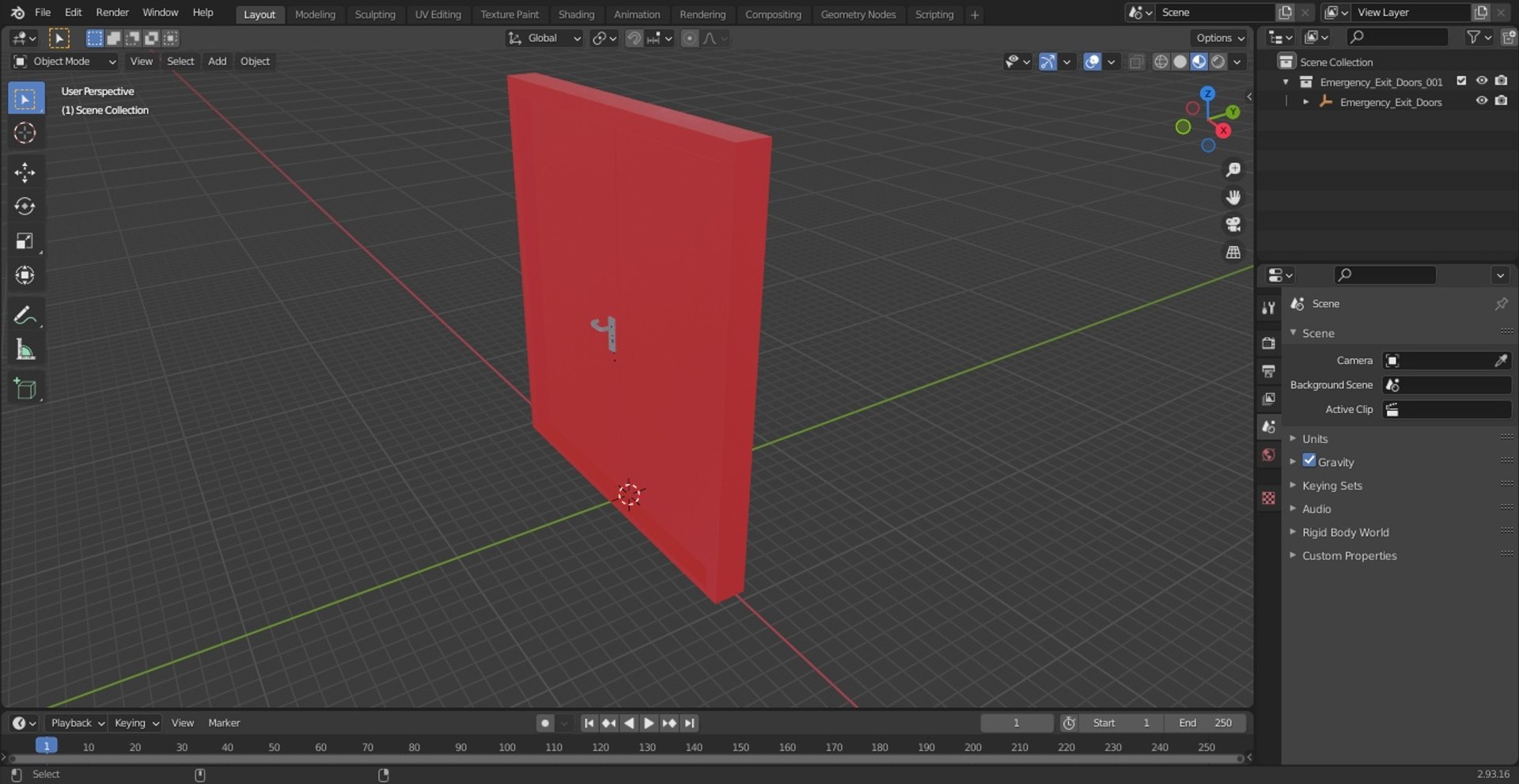
Task: Open the Object Mode dropdown
Action: tap(65, 62)
